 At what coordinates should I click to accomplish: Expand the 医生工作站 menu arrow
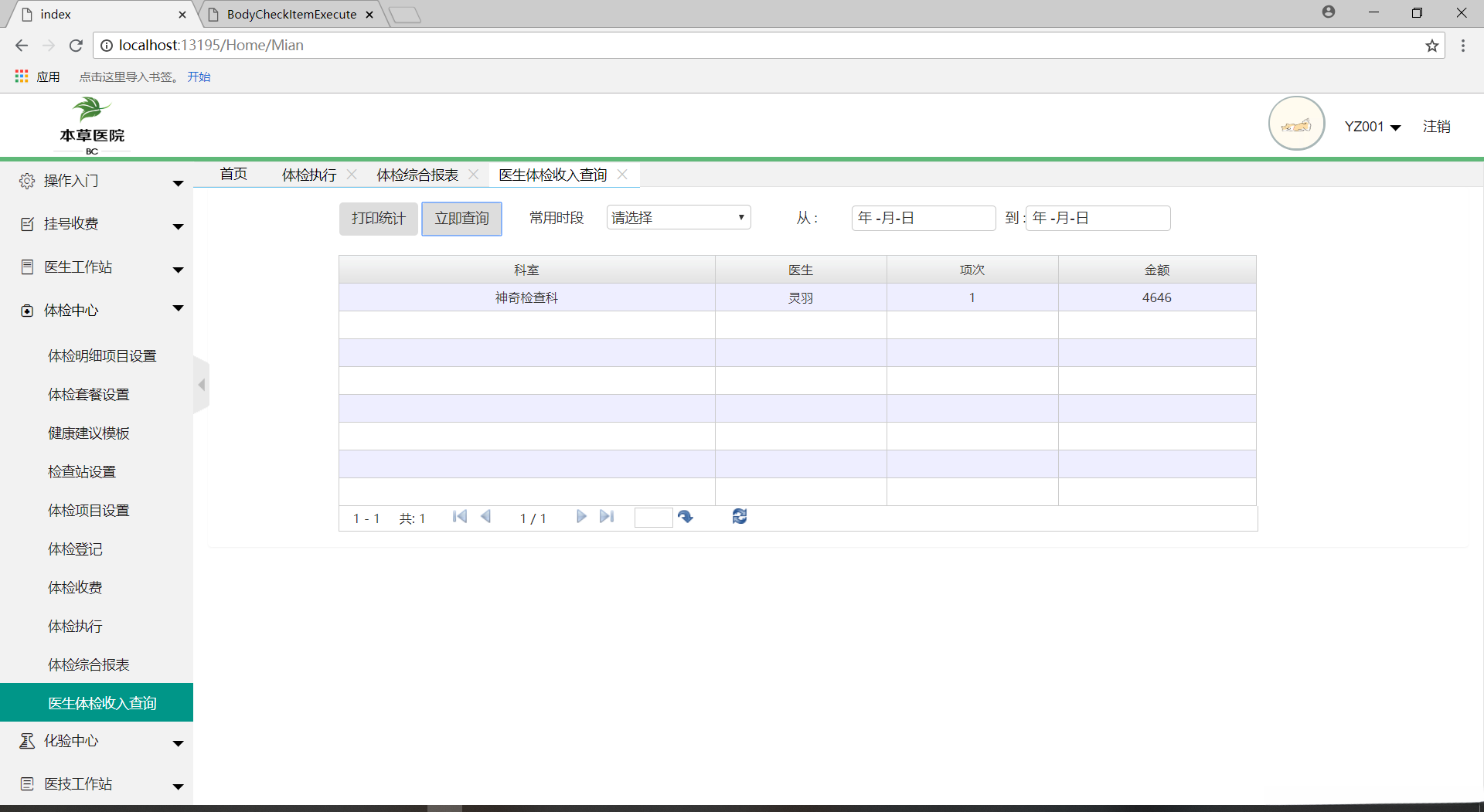(x=179, y=270)
